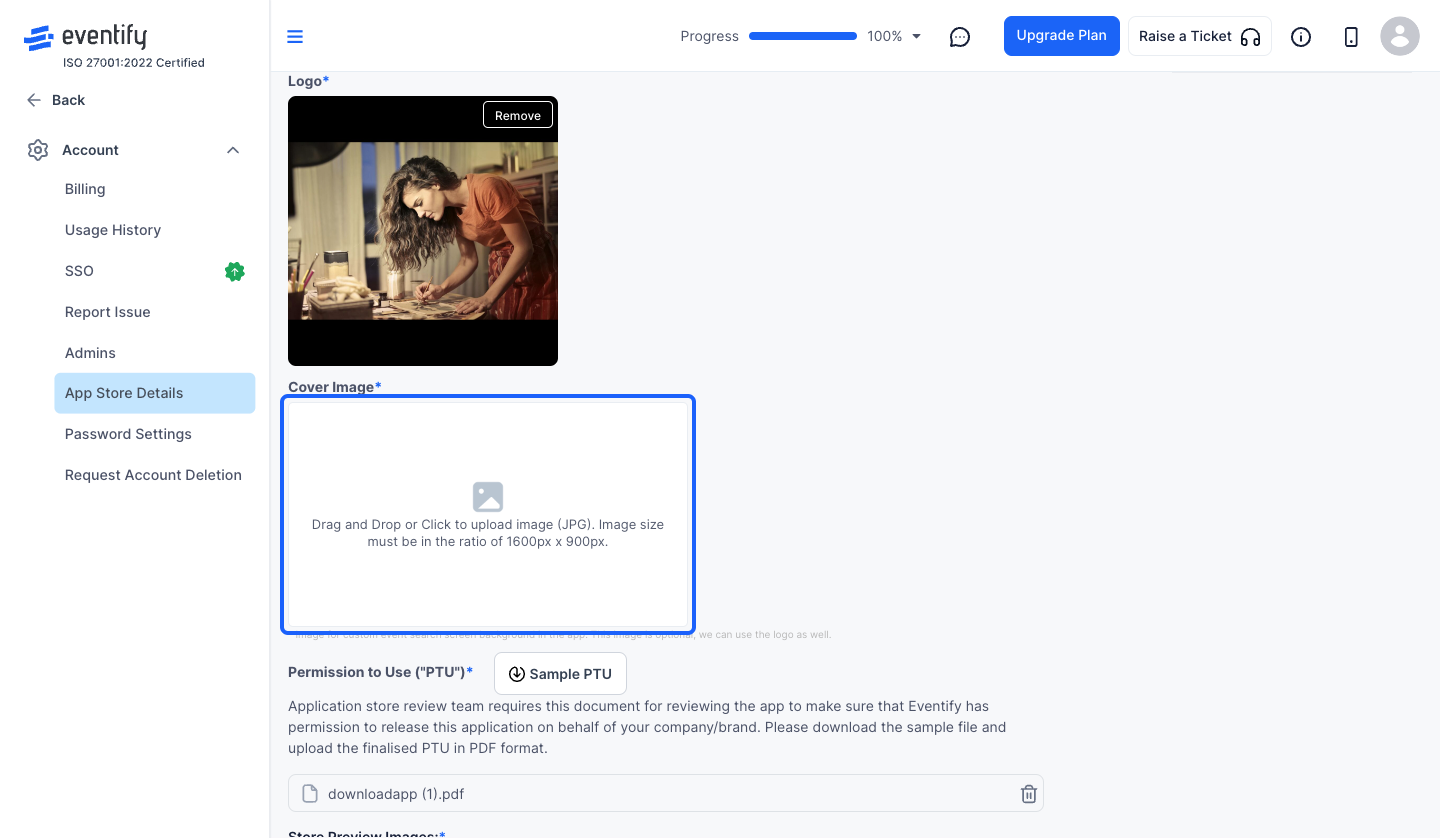Click the info circle icon

click(1301, 37)
